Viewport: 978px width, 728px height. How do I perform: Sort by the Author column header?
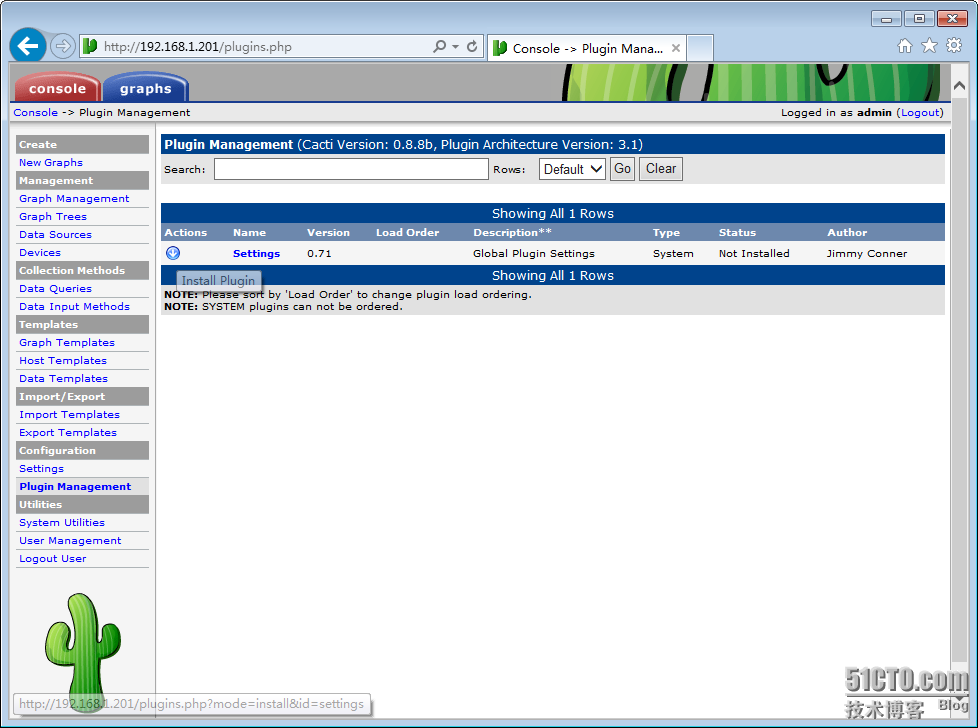tap(846, 233)
